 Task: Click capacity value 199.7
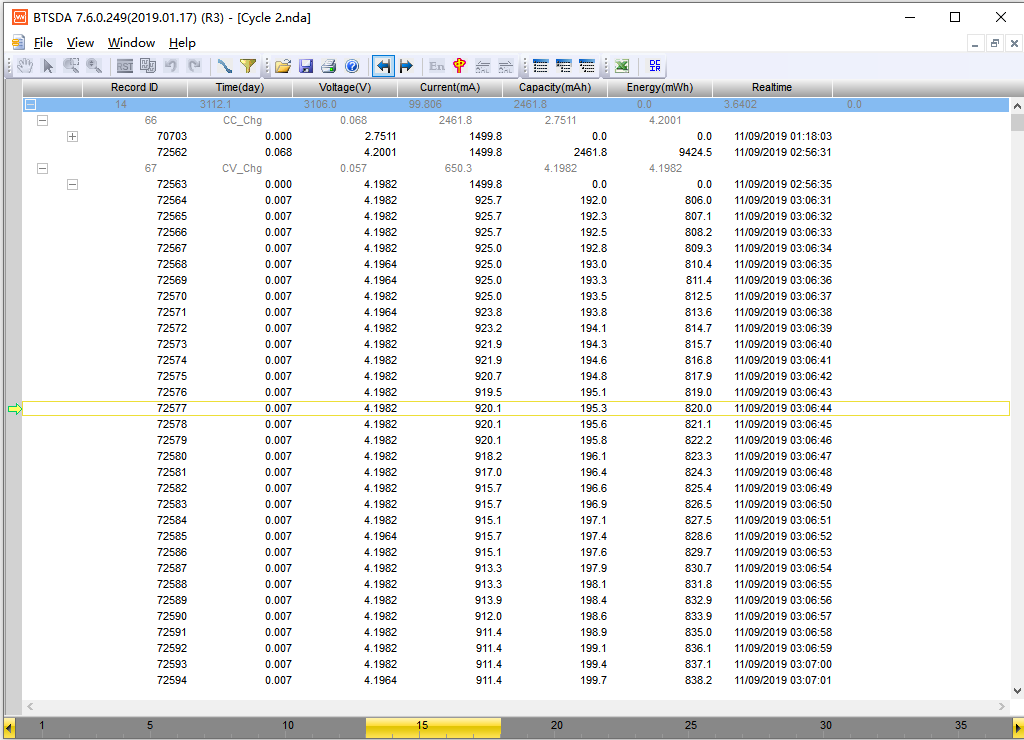point(594,681)
